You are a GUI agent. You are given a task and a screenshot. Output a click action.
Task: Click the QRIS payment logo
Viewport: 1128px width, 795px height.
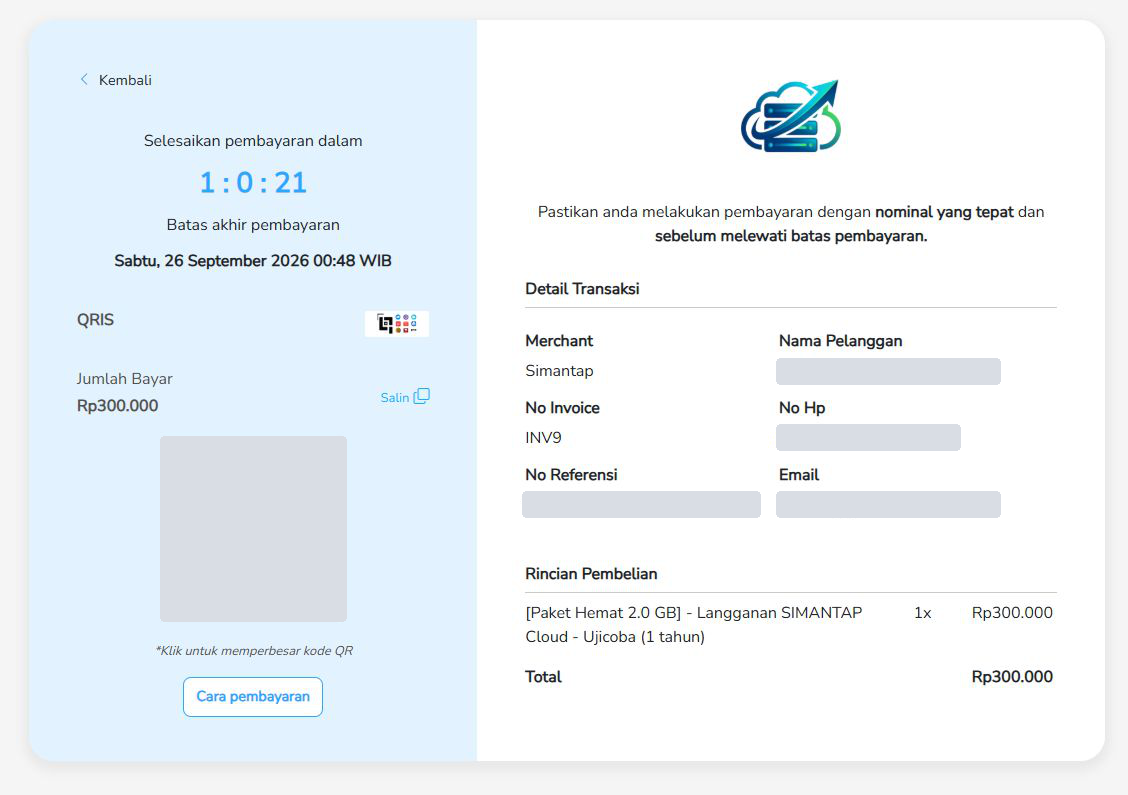coord(396,324)
